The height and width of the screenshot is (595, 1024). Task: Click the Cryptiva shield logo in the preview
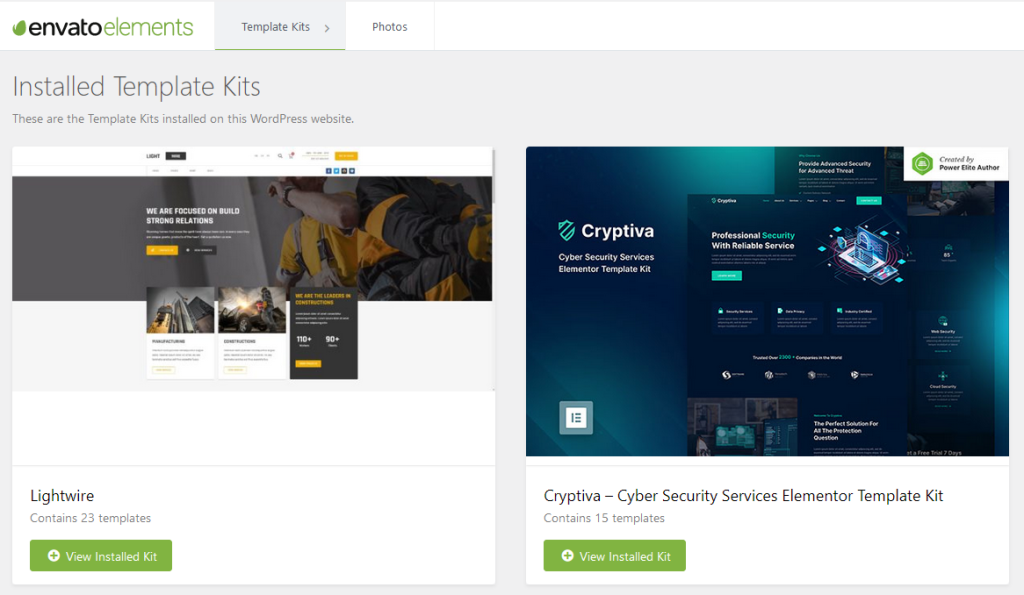click(x=567, y=231)
